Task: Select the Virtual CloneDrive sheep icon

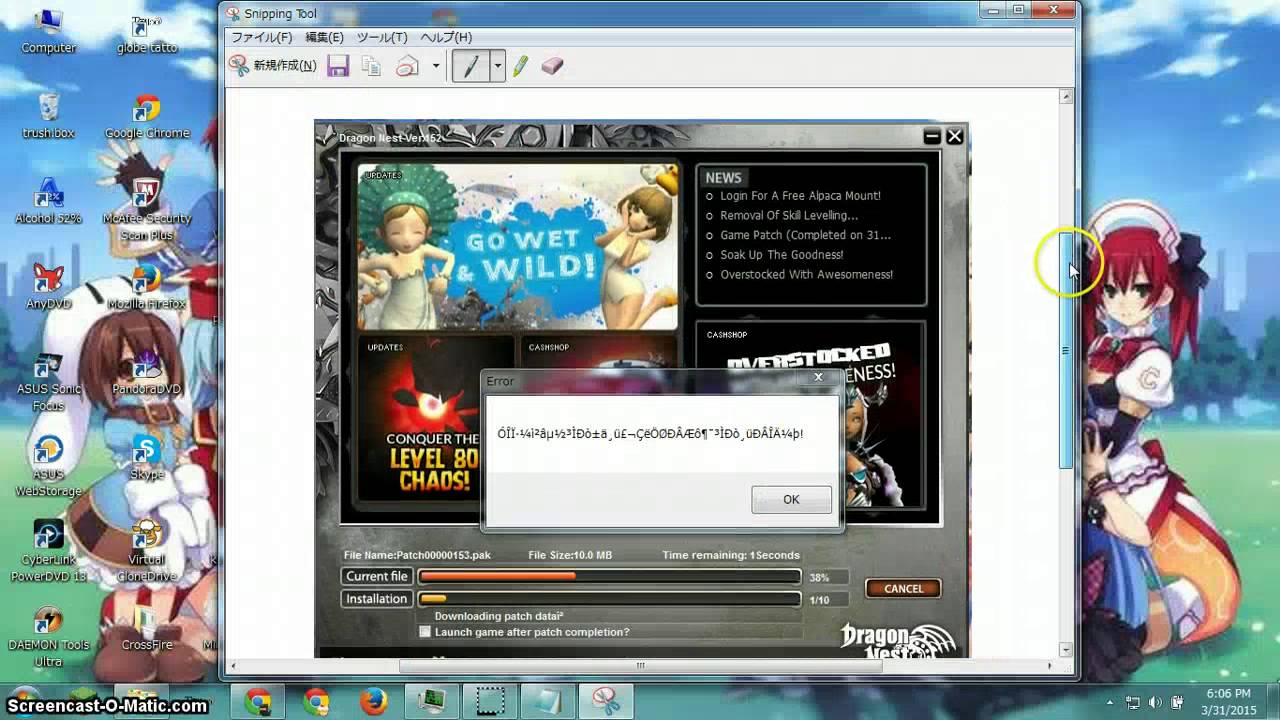Action: pos(147,551)
